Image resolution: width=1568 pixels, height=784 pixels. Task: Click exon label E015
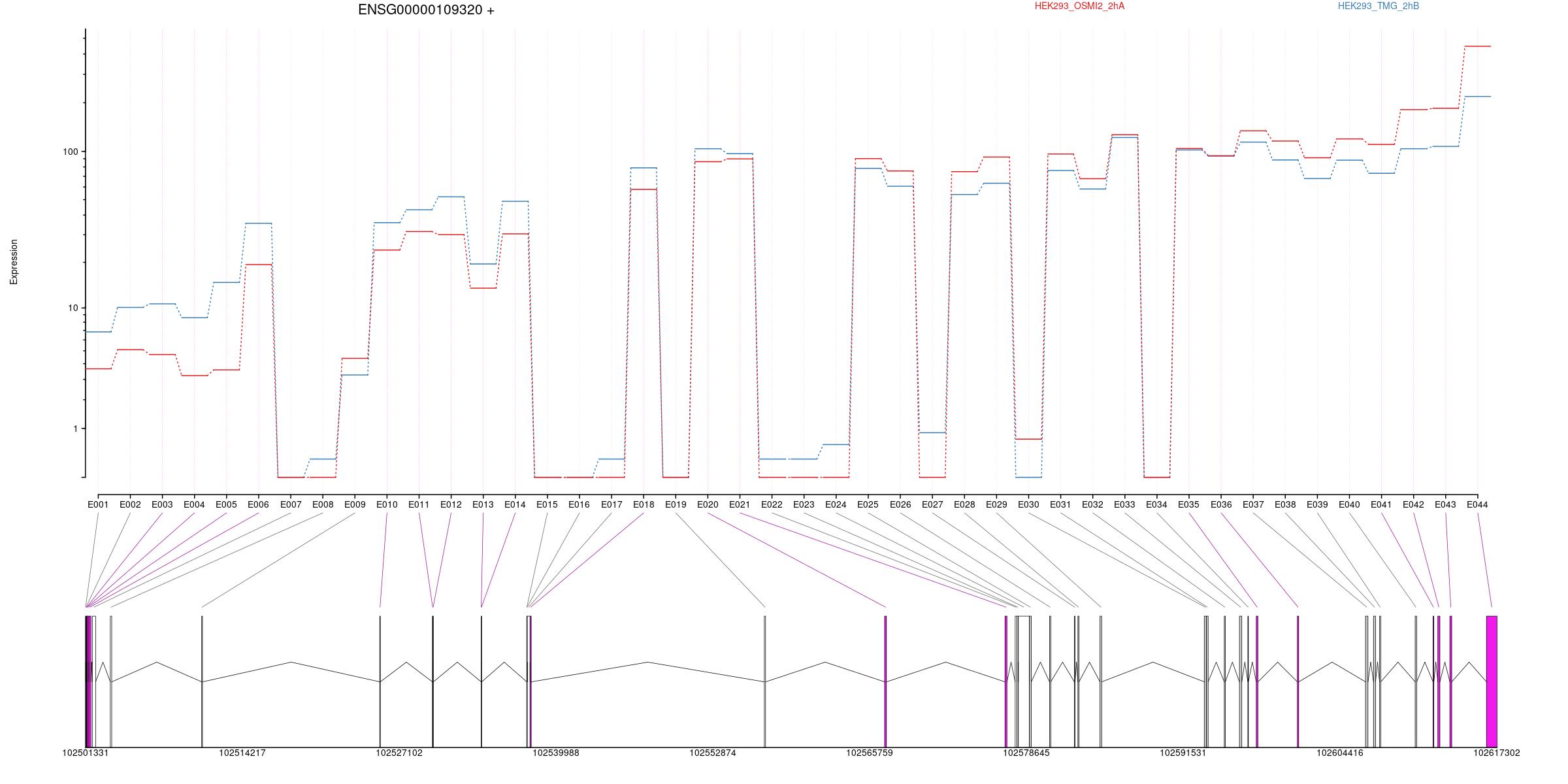pyautogui.click(x=547, y=504)
